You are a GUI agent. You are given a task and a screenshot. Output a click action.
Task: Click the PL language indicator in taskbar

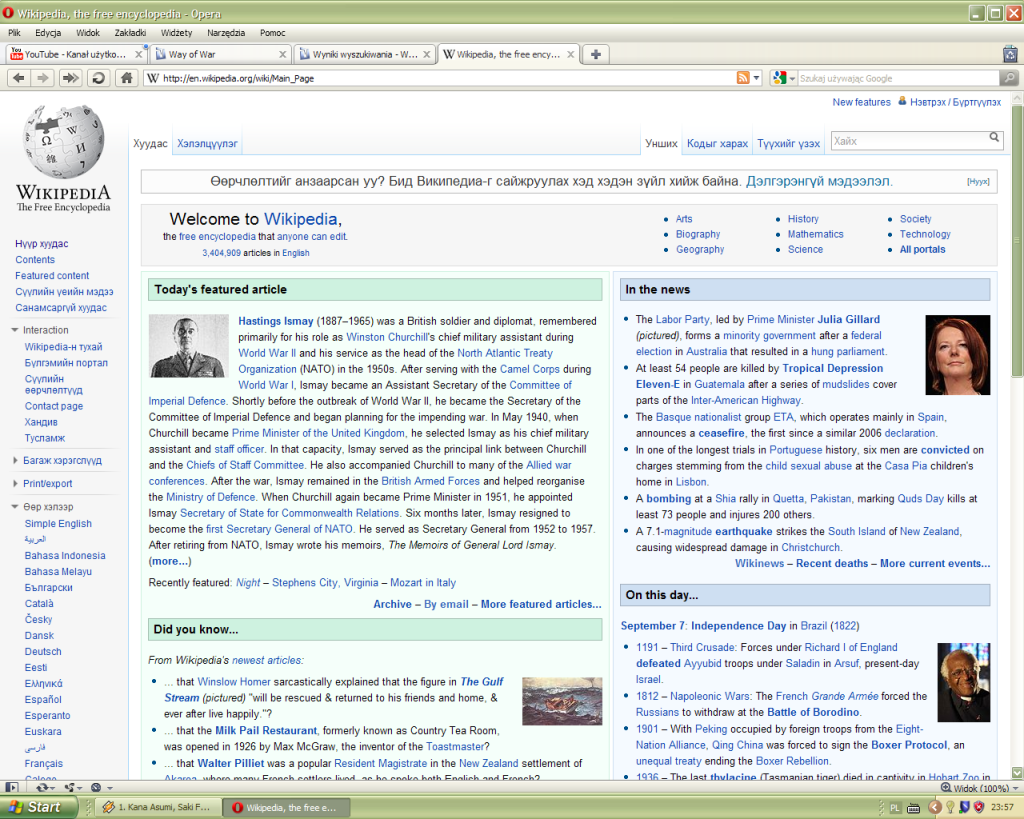pyautogui.click(x=895, y=808)
